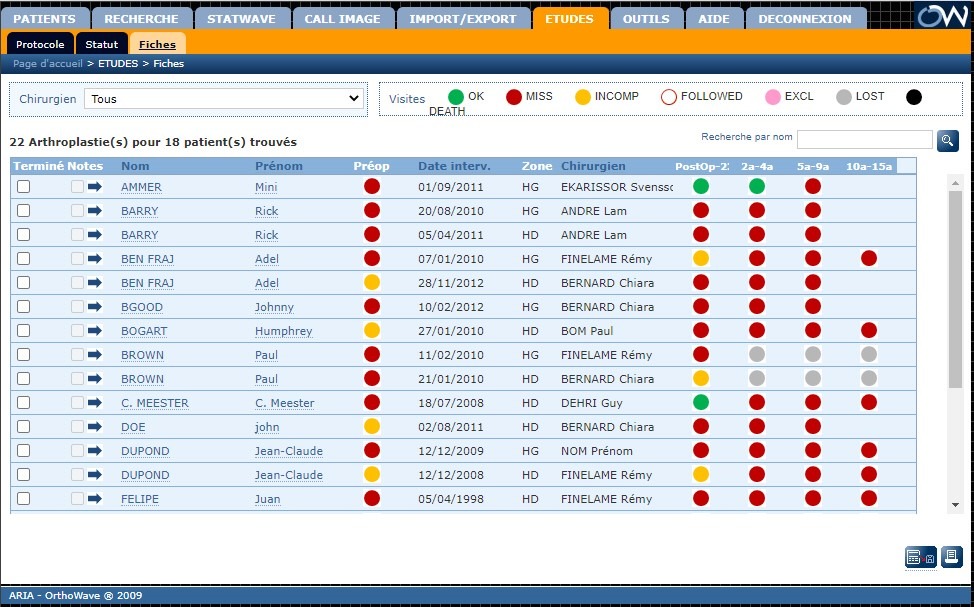The width and height of the screenshot is (974, 607).
Task: Open the AMMER row arrow icon
Action: pos(94,186)
